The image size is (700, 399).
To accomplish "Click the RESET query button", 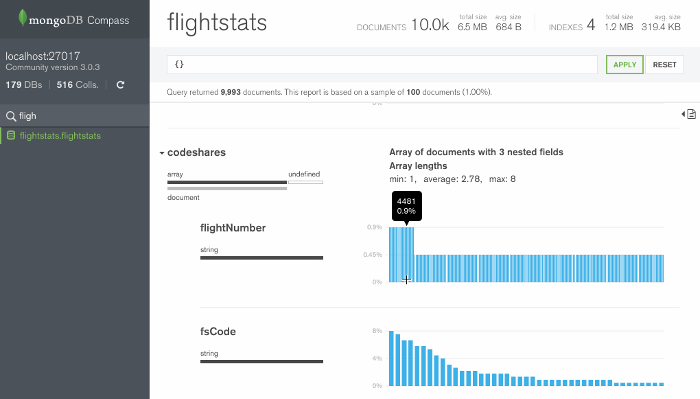I will [664, 65].
